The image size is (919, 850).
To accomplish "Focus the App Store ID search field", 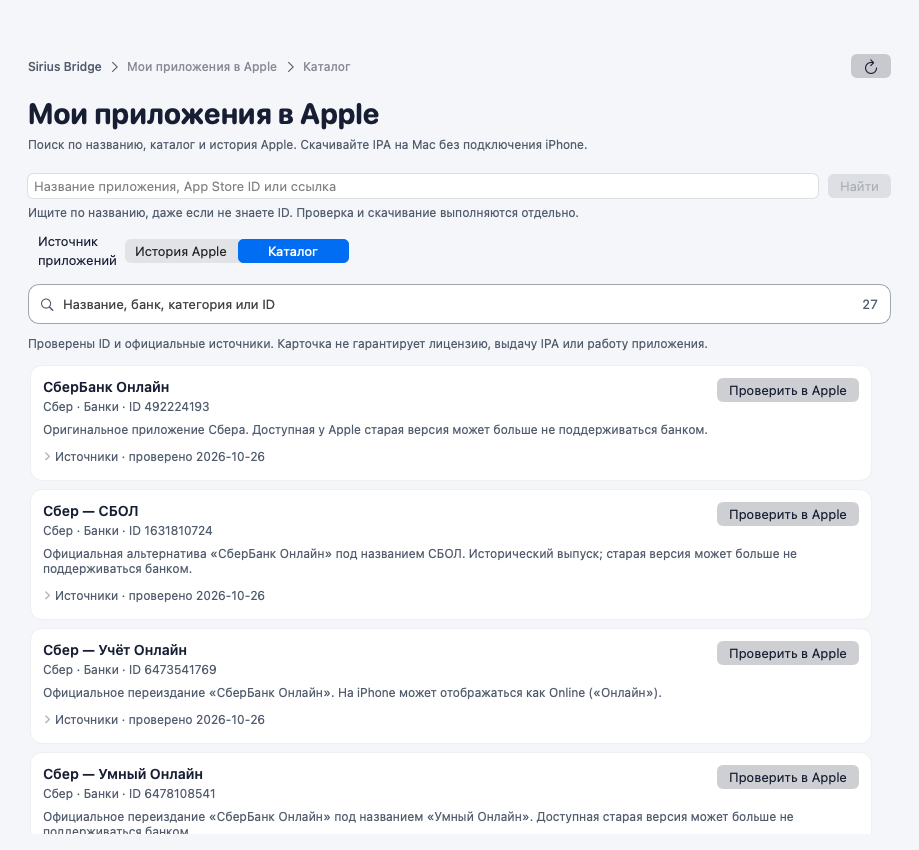I will click(x=423, y=186).
